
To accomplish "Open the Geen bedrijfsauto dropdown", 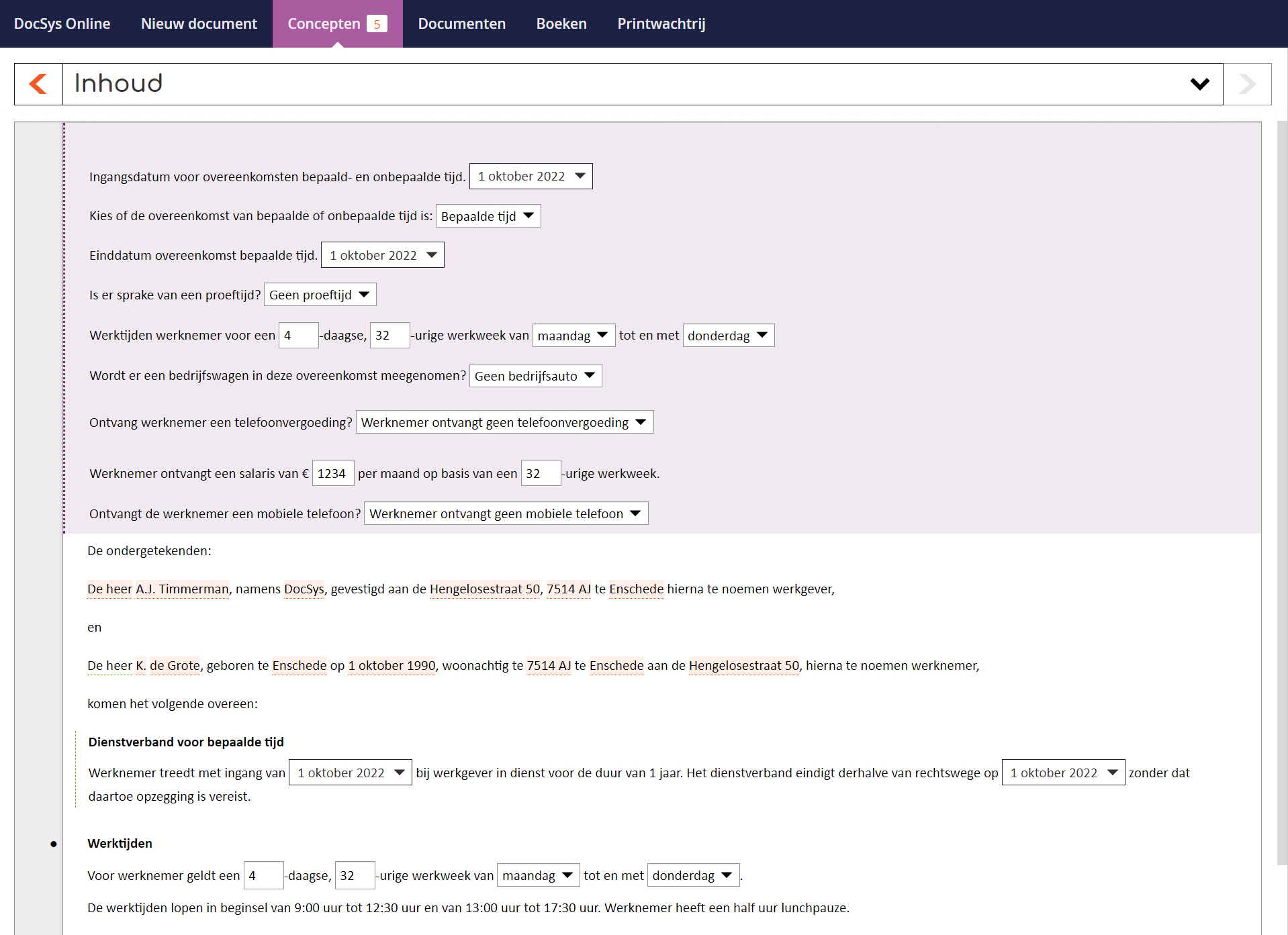I will coord(535,376).
